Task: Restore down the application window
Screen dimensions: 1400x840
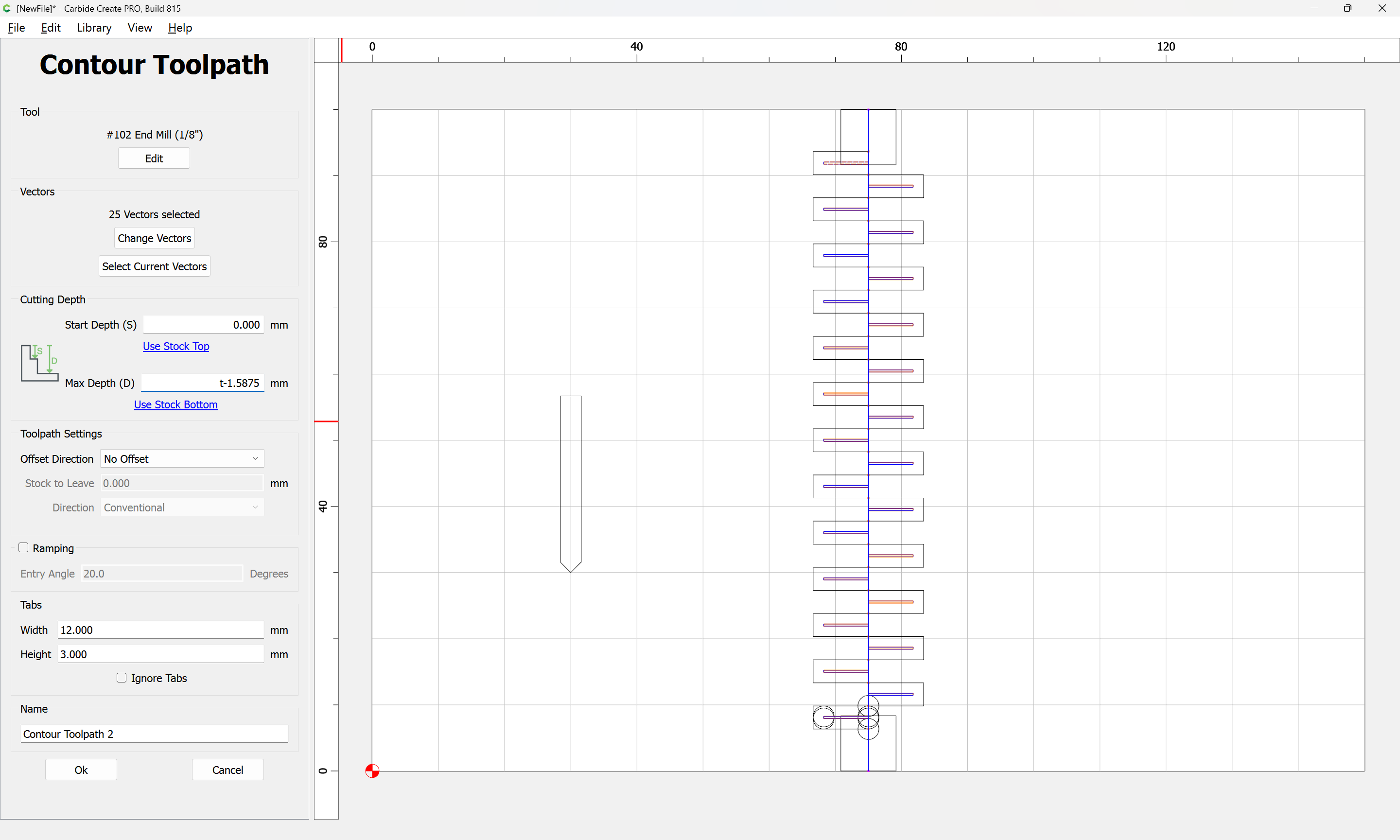Action: pyautogui.click(x=1347, y=8)
